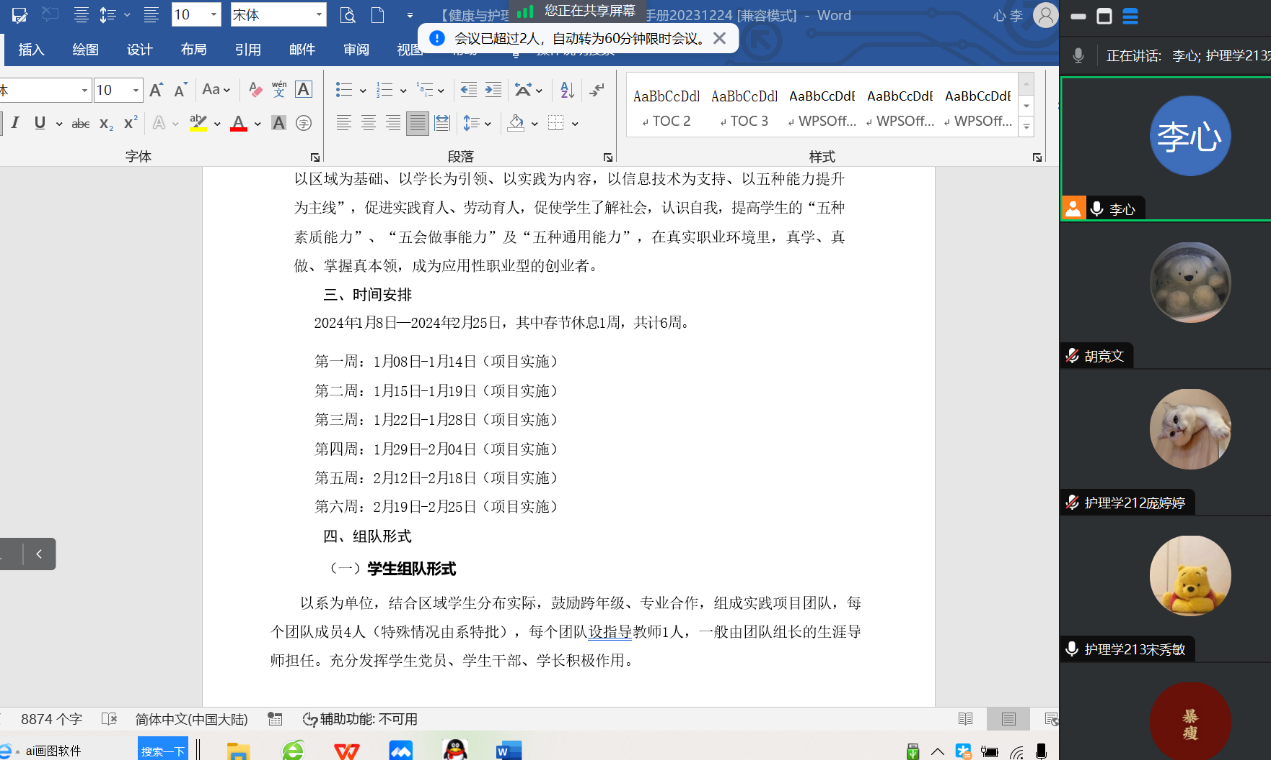1271x760 pixels.
Task: Center the paragraph text
Action: point(368,123)
